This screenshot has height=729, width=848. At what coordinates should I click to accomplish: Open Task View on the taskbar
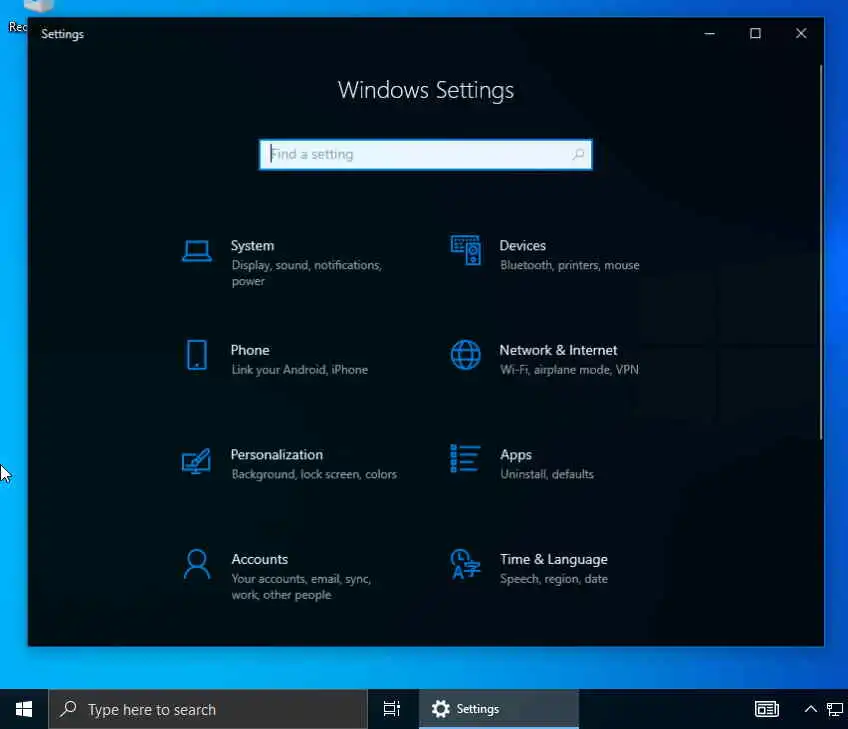pos(392,709)
